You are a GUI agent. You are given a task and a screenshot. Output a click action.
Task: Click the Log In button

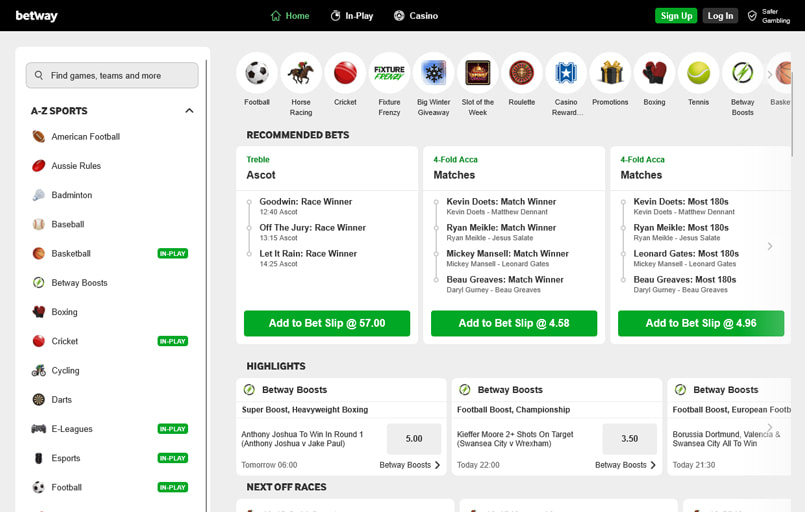720,16
